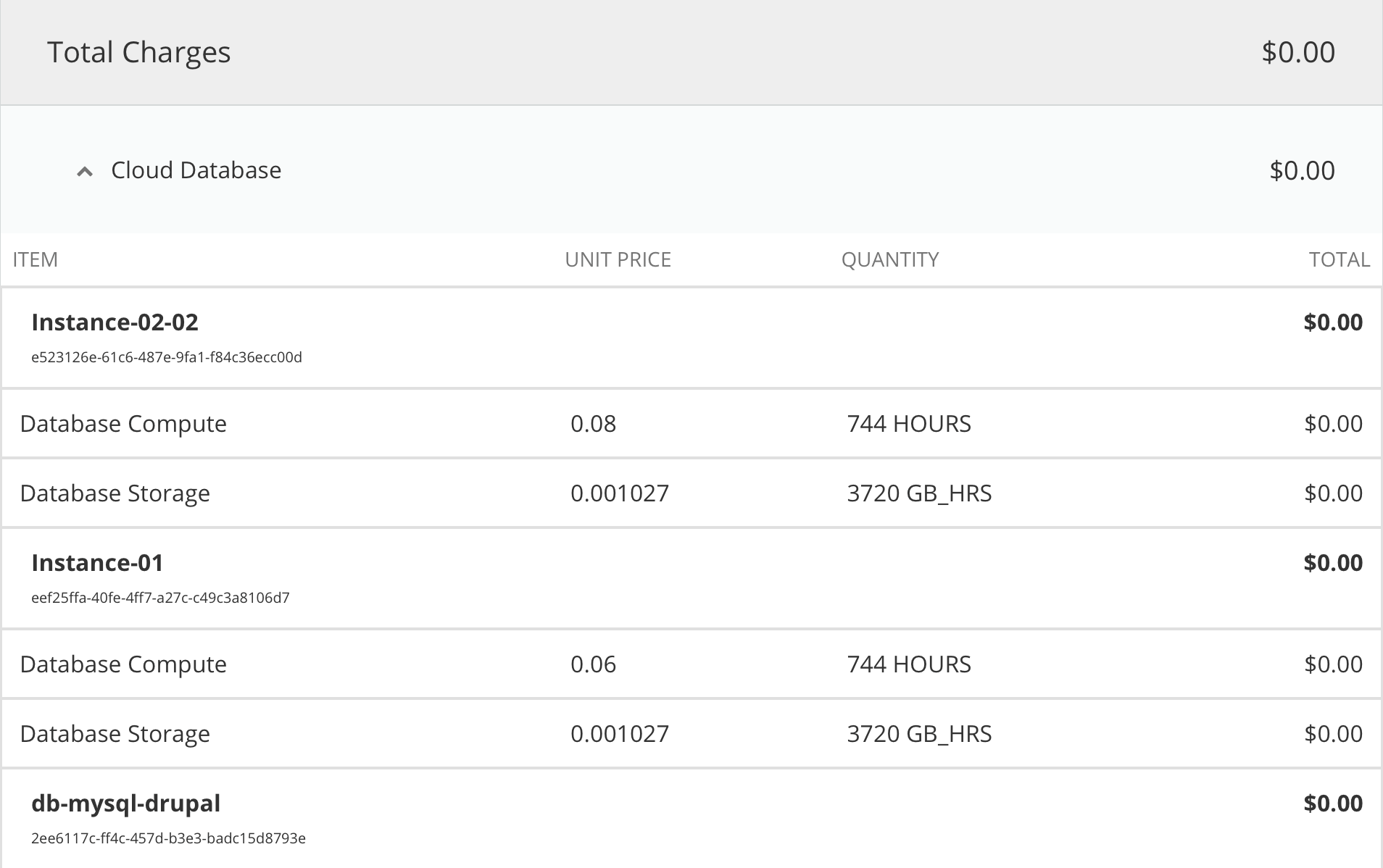Collapse the Cloud Database section chevron
Screen dimensions: 1383x868
85,171
